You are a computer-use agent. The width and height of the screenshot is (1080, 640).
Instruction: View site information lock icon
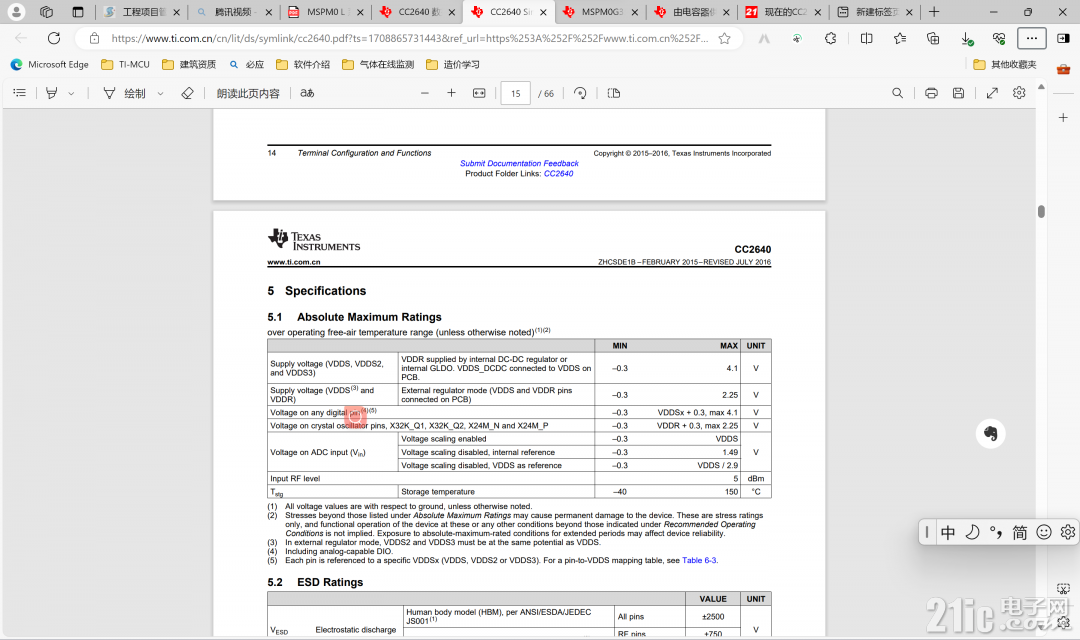pos(94,39)
